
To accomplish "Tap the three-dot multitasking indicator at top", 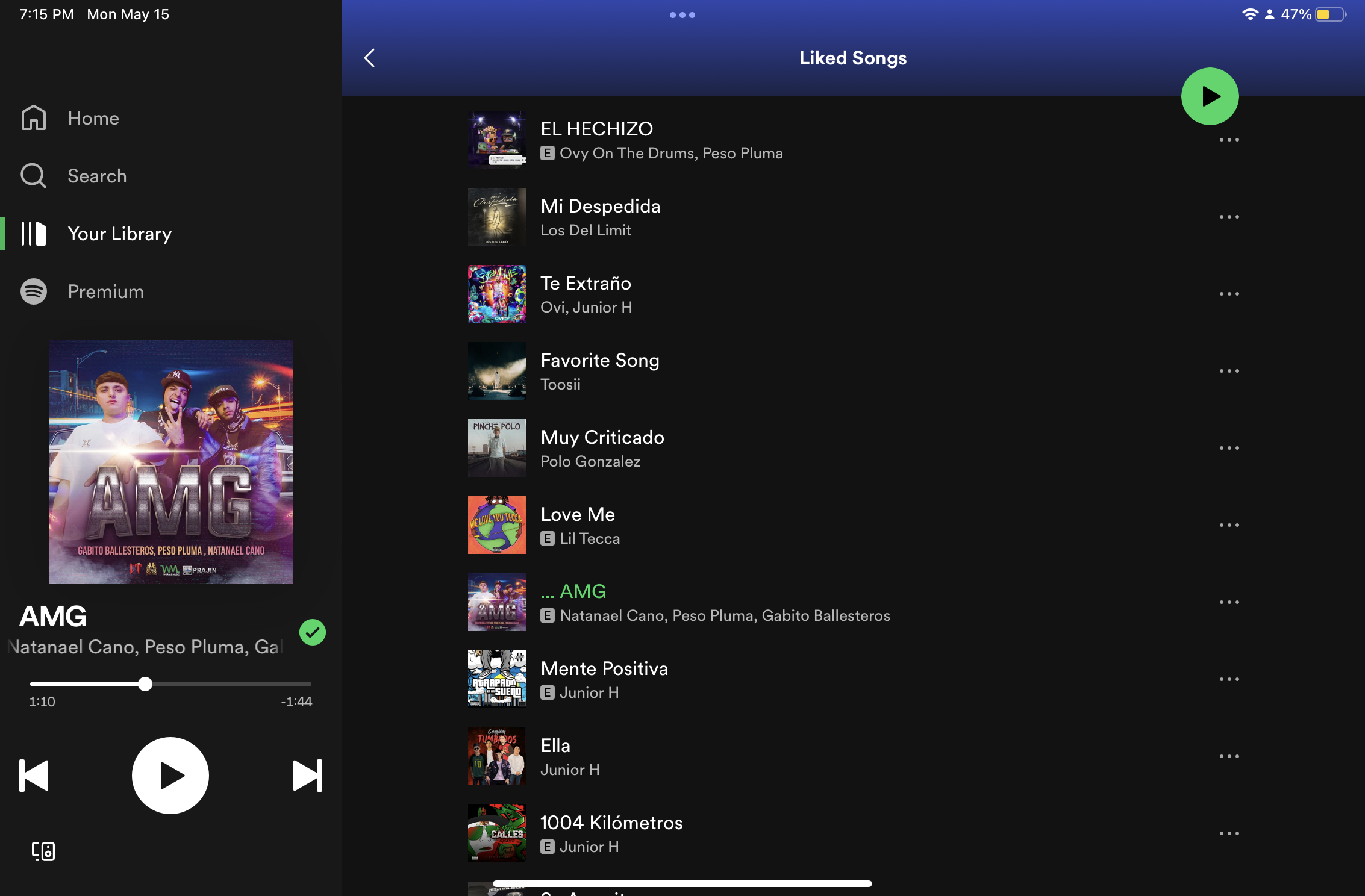I will [682, 15].
